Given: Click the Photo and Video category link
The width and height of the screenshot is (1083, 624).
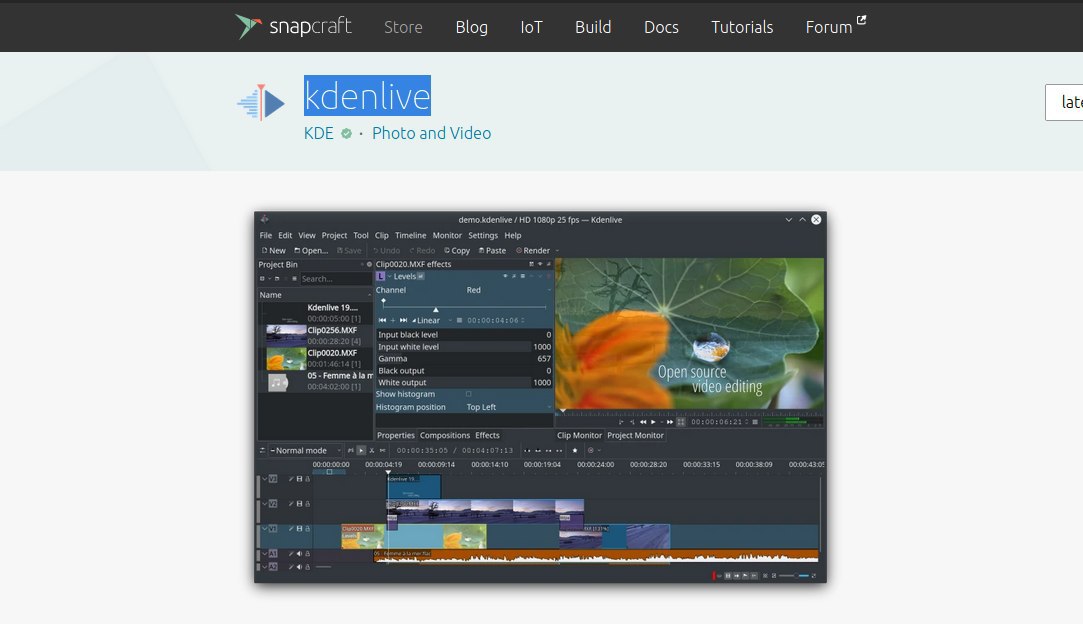Looking at the screenshot, I should point(432,133).
